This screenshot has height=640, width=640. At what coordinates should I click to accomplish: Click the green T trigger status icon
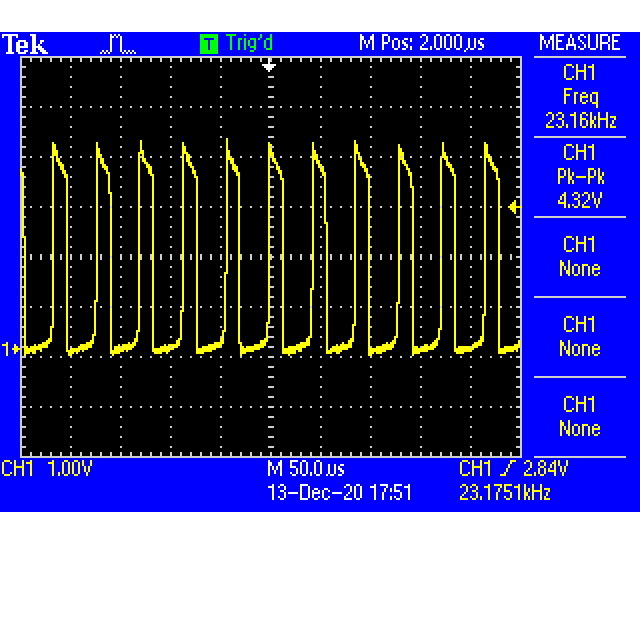click(209, 44)
